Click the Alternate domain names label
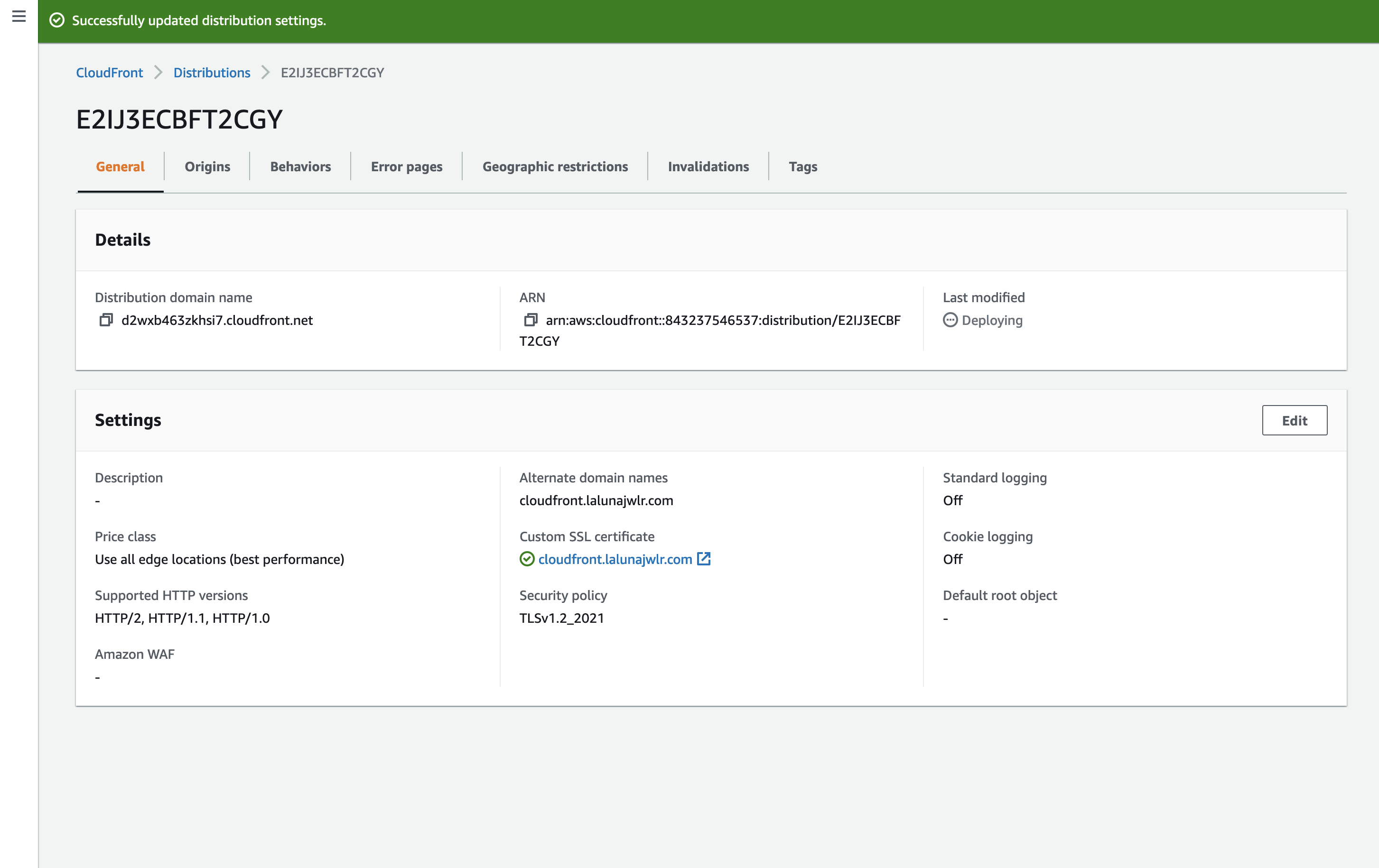This screenshot has height=868, width=1379. (593, 478)
